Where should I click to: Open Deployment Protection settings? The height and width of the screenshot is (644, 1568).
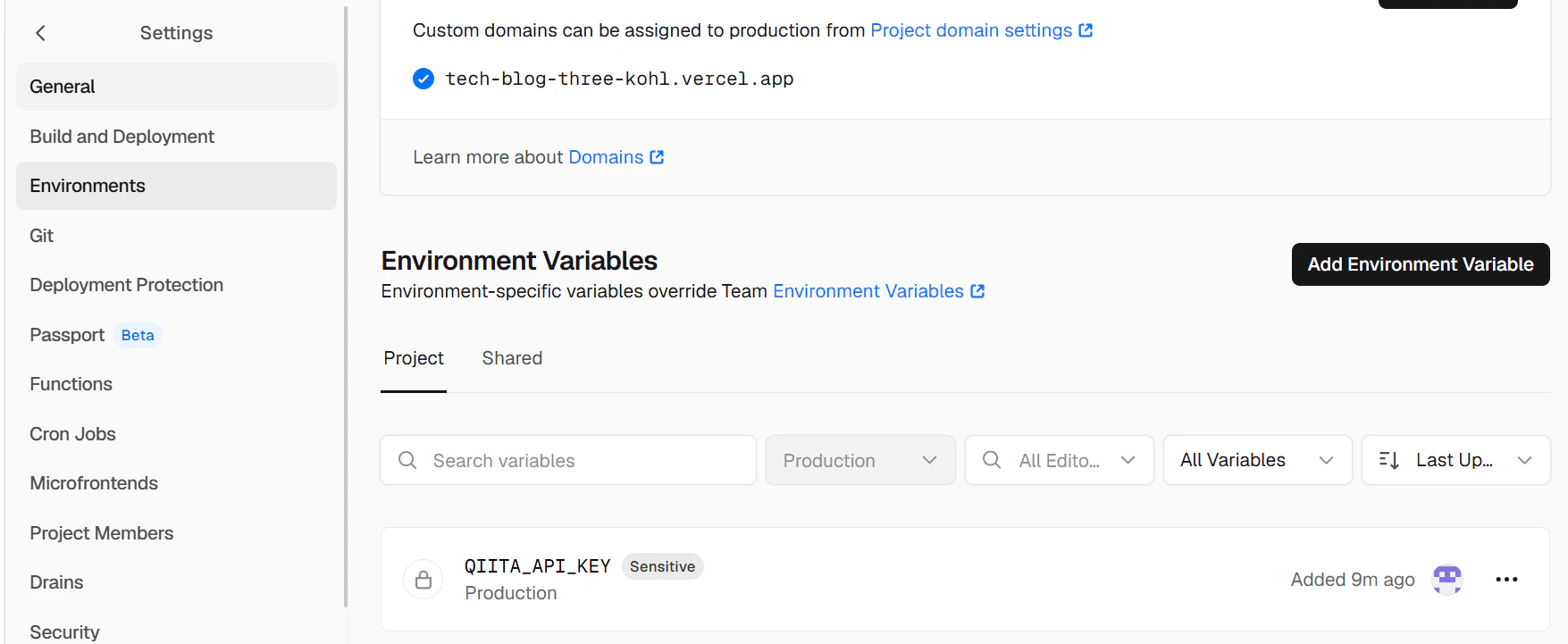[x=176, y=285]
